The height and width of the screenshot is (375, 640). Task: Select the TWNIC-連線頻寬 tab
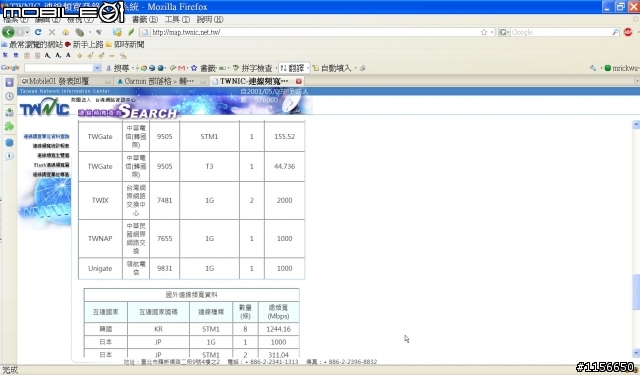click(x=256, y=81)
